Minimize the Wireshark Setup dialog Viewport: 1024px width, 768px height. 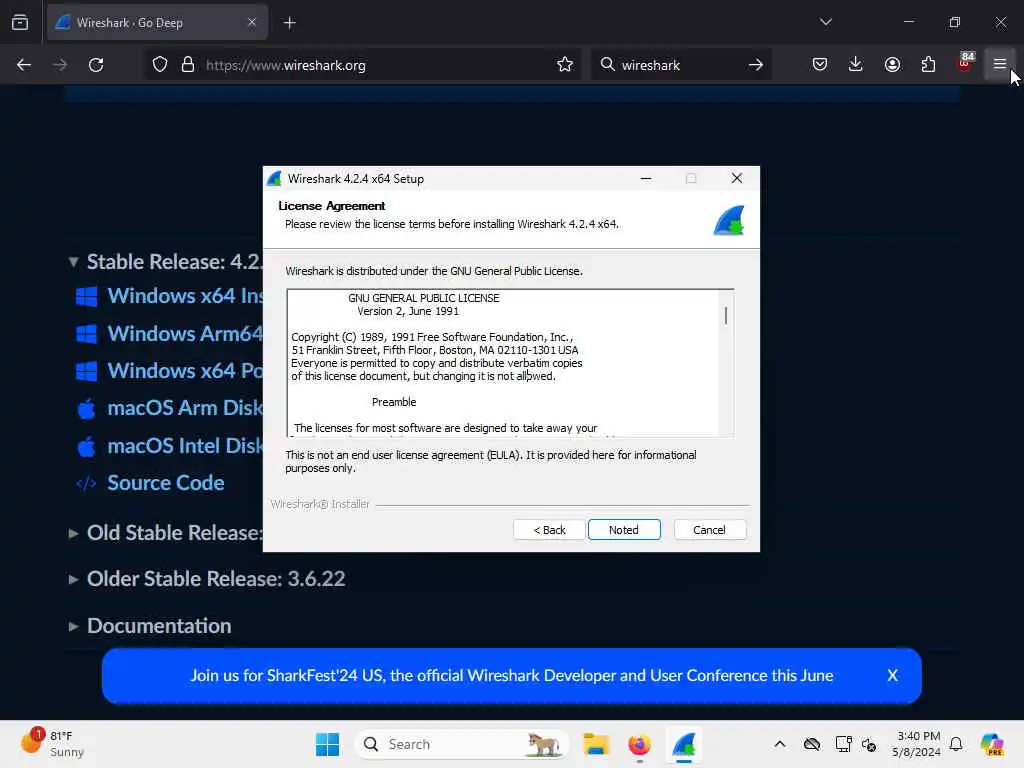pyautogui.click(x=646, y=178)
